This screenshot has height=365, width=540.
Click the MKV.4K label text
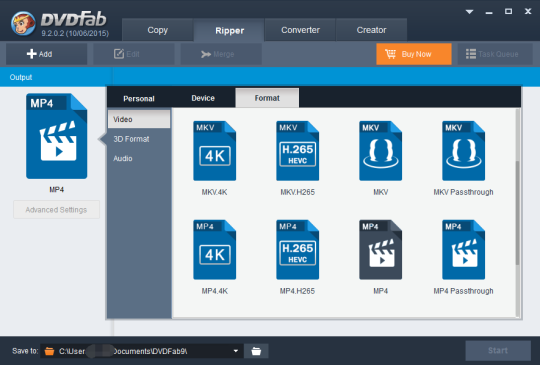(x=214, y=192)
